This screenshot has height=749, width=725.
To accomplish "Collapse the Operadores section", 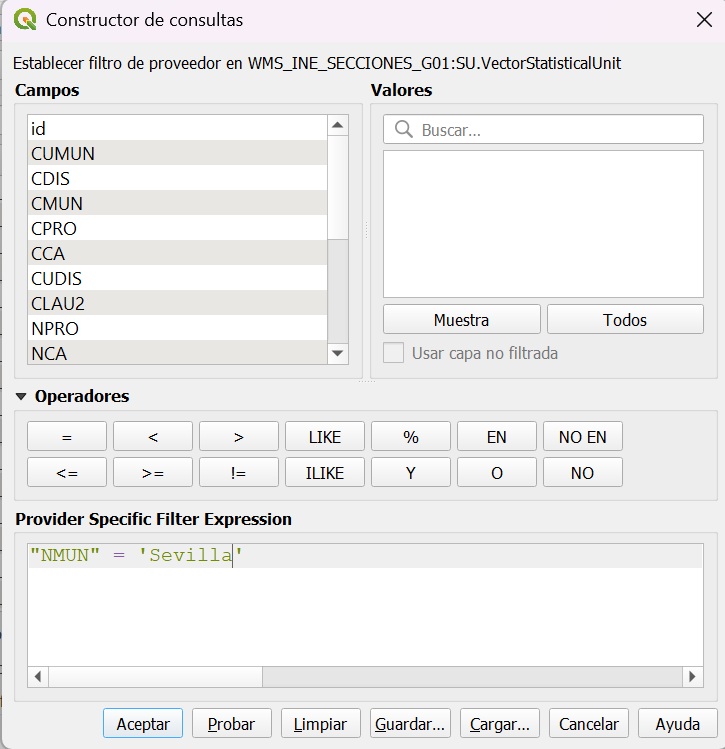I will click(22, 397).
